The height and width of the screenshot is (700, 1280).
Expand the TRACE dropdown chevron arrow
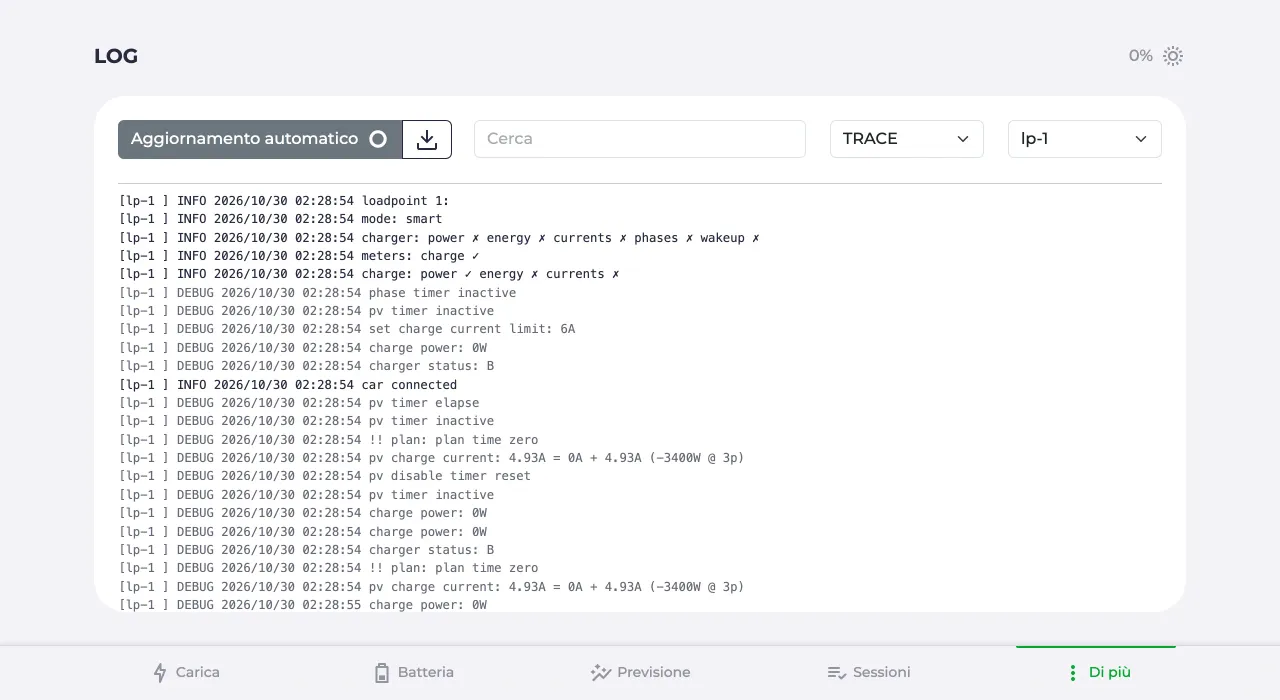963,139
